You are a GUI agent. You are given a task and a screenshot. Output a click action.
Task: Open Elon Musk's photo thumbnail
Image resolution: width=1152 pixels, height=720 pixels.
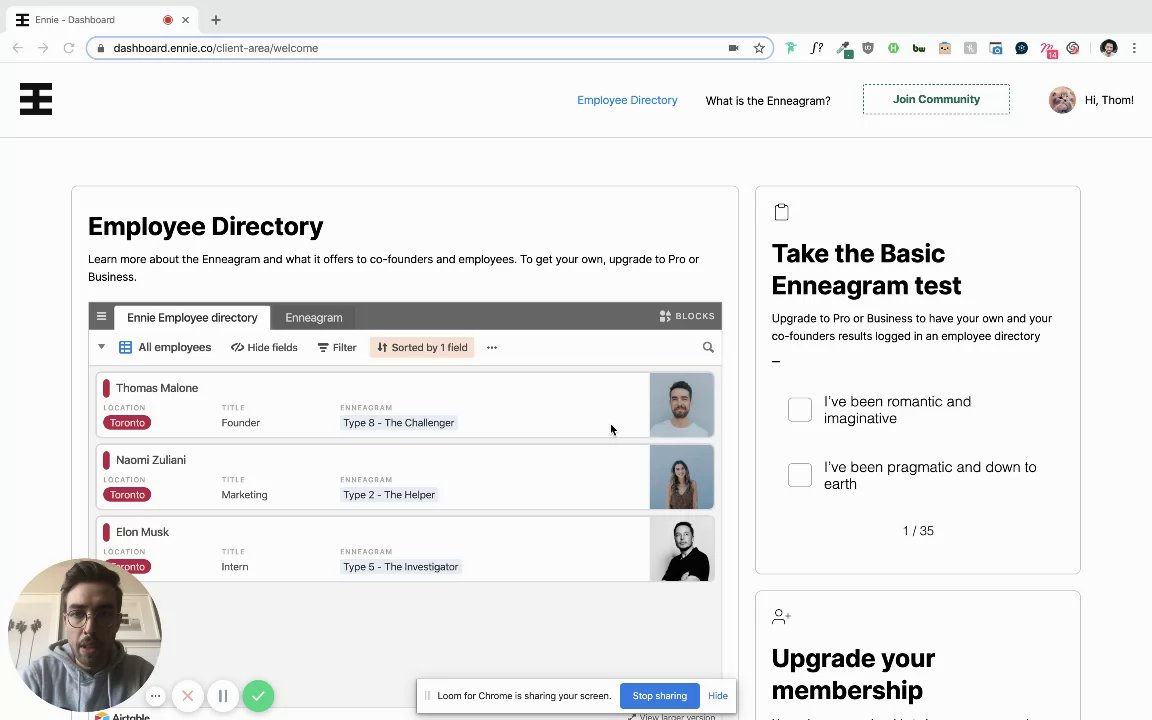[x=682, y=549]
